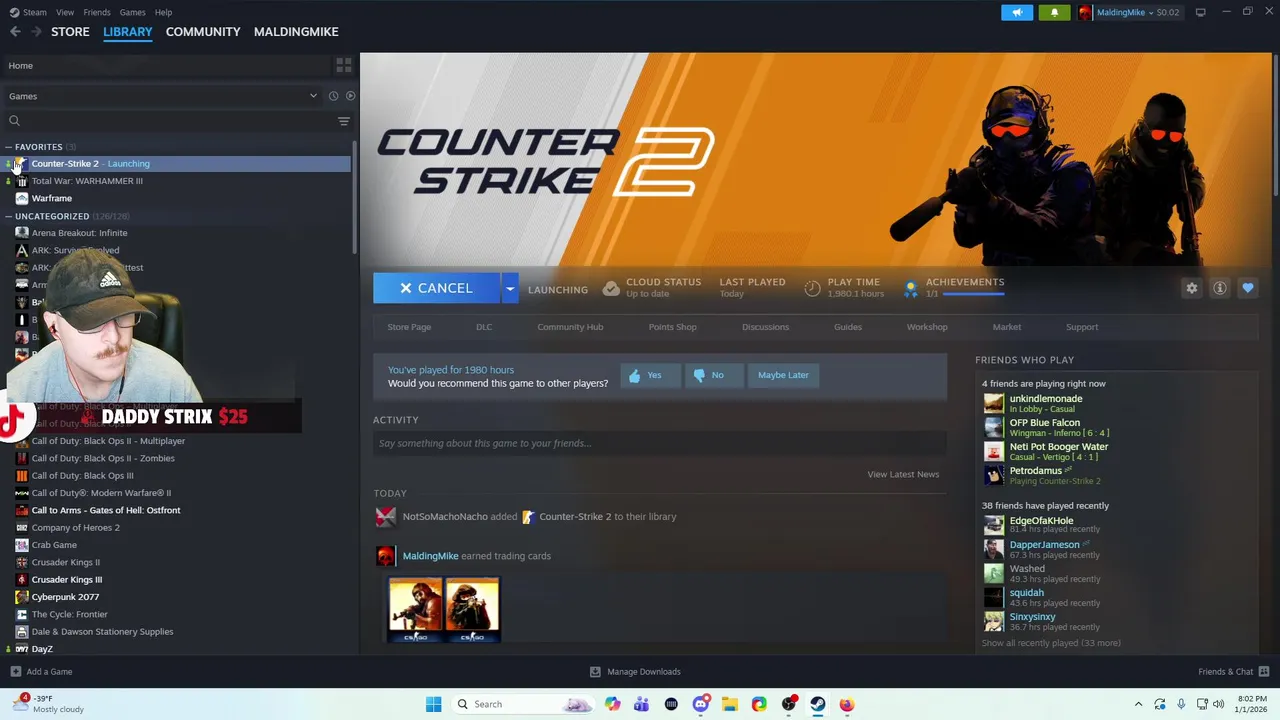This screenshot has height=720, width=1280.
Task: Toggle favorite heart icon for Counter-Strike 2
Action: pyautogui.click(x=1247, y=288)
